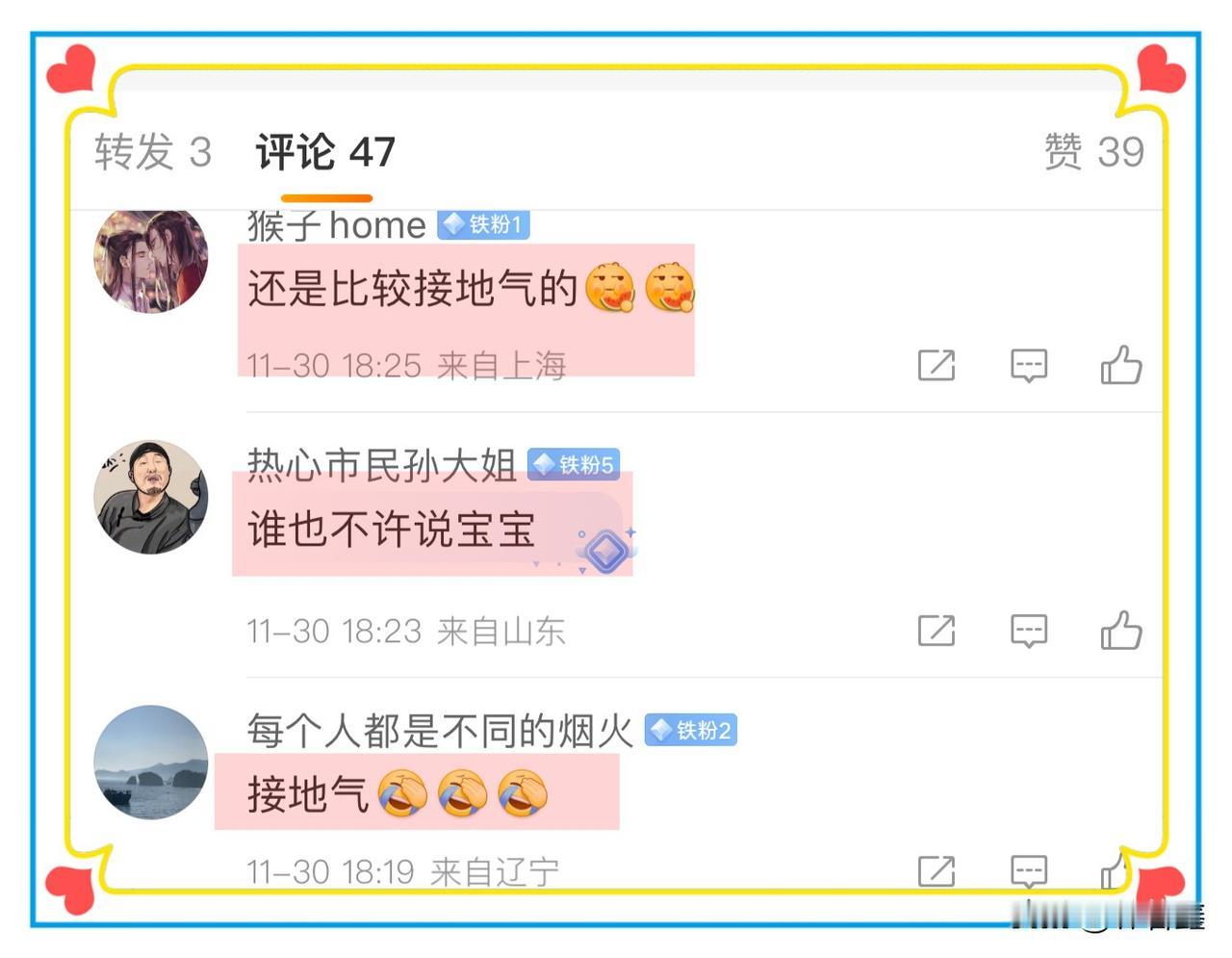Select the 评论 47 tab

(x=325, y=152)
